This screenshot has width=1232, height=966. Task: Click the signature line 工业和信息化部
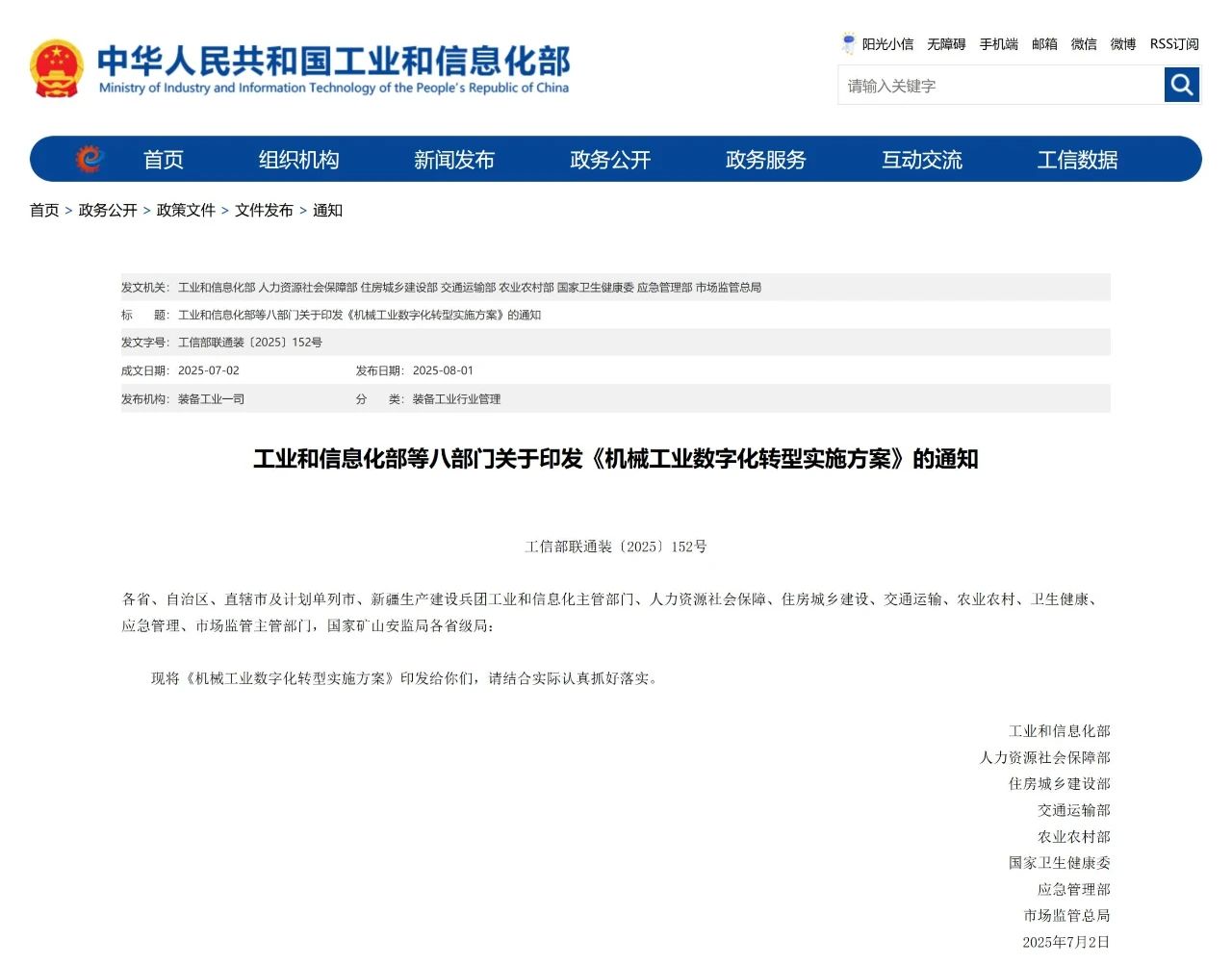1060,731
